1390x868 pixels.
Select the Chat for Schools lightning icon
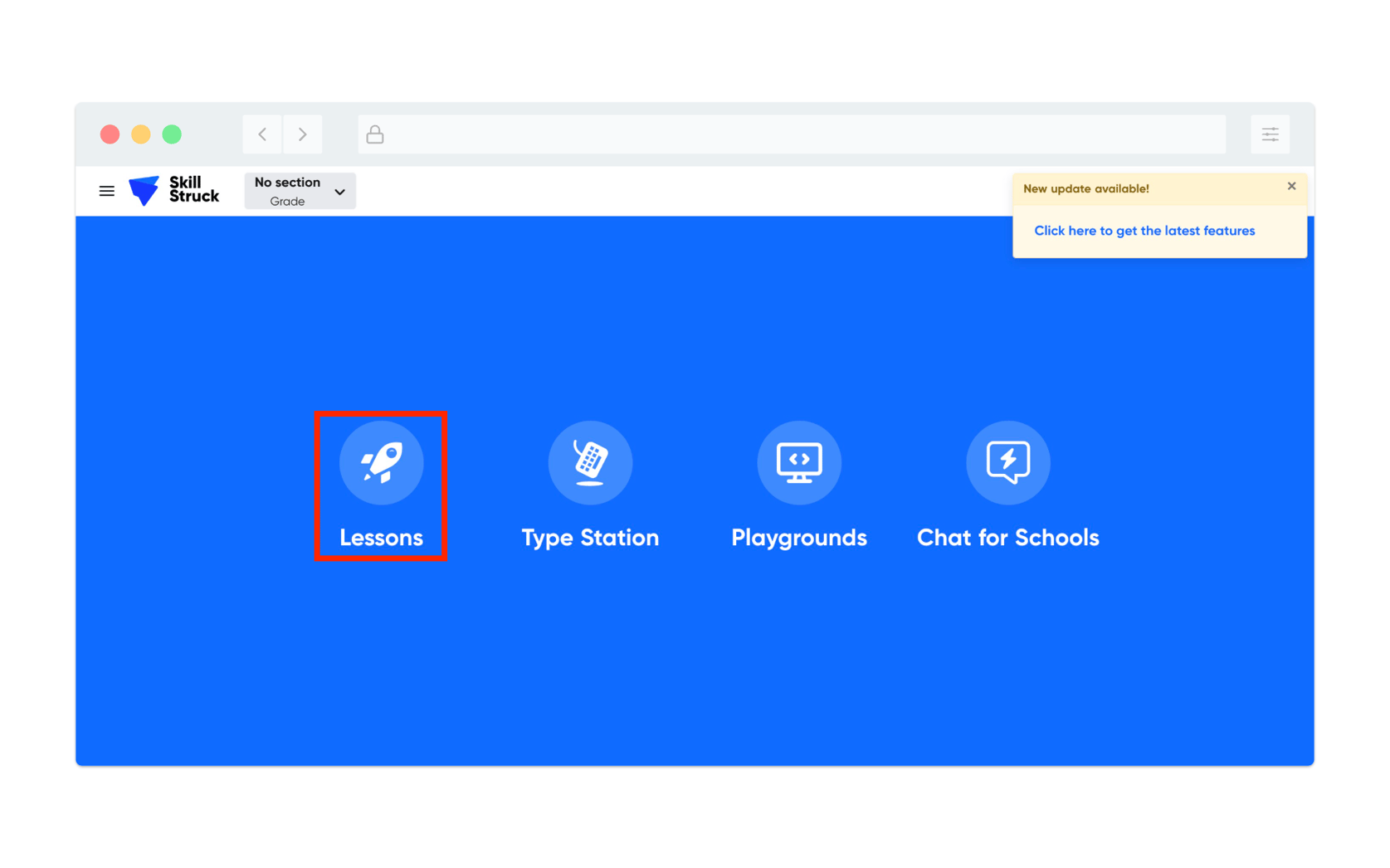[1007, 462]
